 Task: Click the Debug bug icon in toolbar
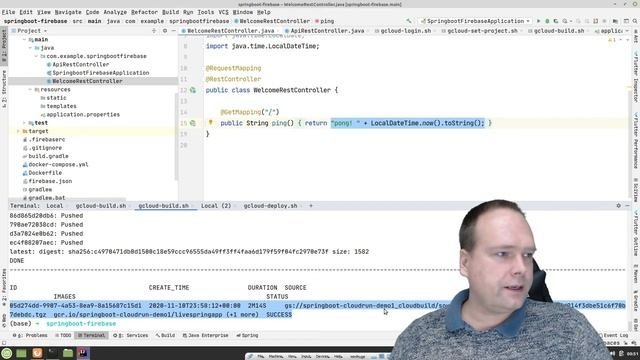547,21
